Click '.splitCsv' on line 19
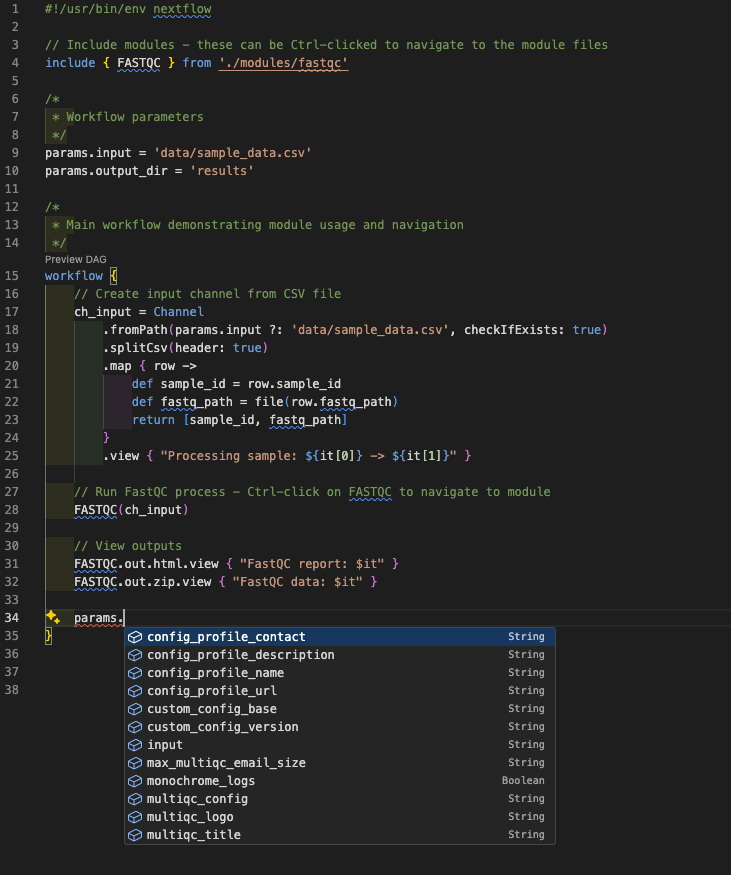731x875 pixels. click(136, 348)
